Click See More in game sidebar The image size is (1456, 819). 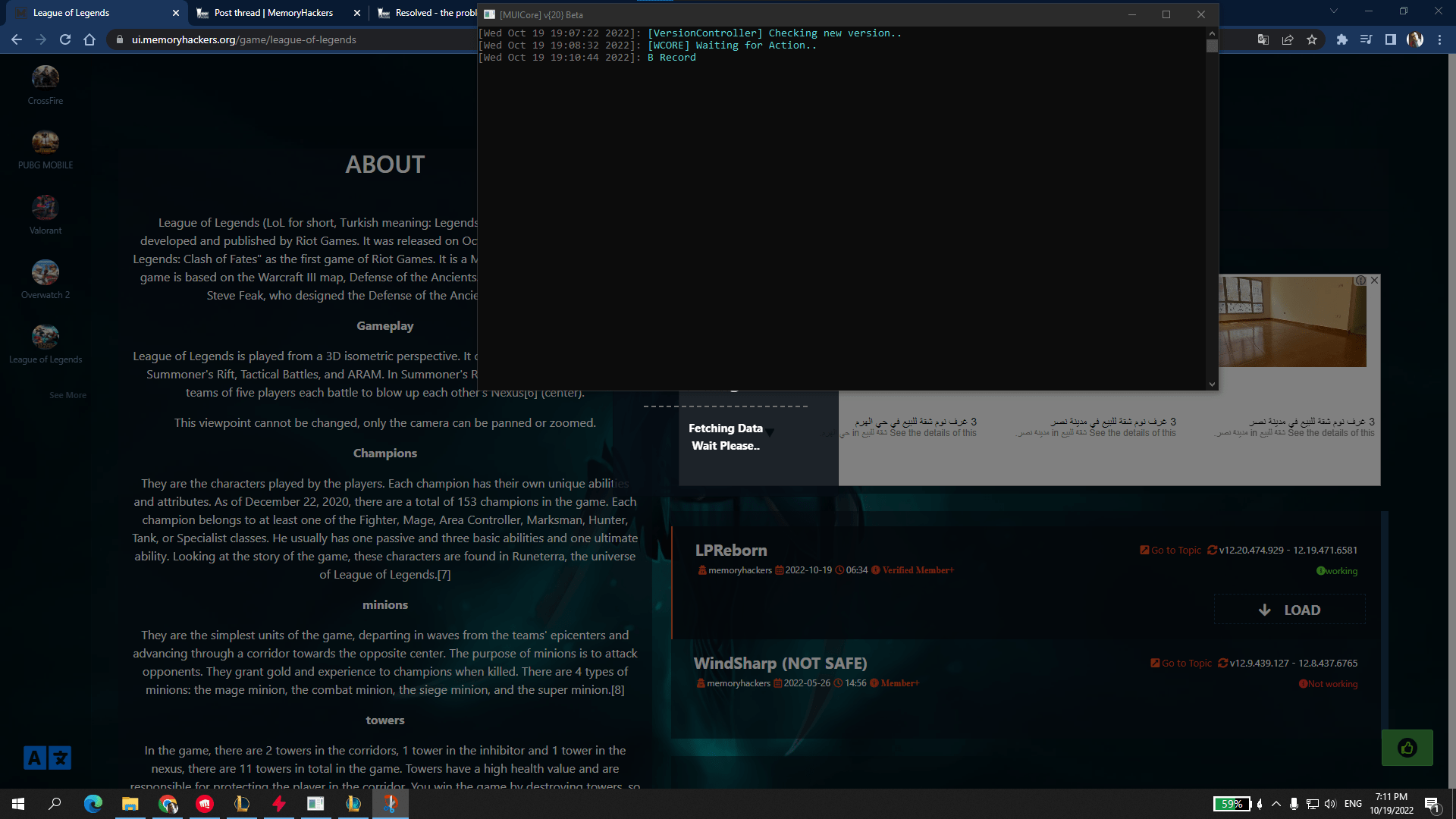pos(67,395)
